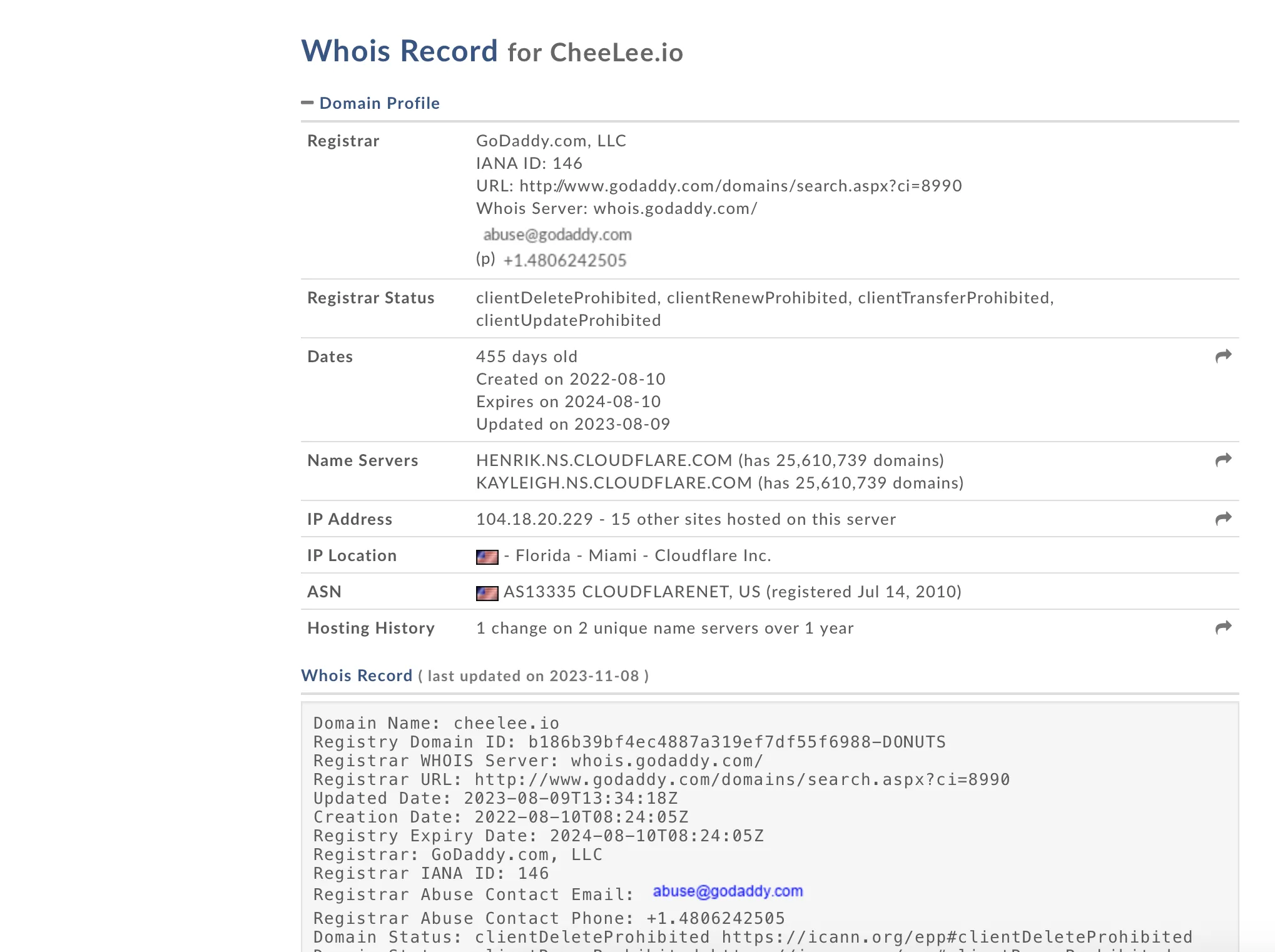
Task: Click 'GoDaddy.com, LLC' registrar name
Action: [x=551, y=141]
